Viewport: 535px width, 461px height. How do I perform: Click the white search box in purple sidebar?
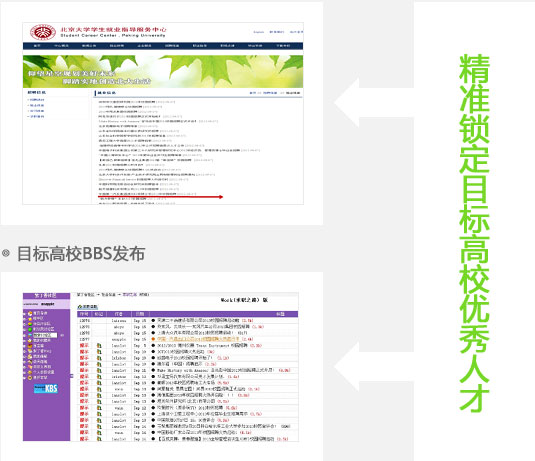click(45, 335)
